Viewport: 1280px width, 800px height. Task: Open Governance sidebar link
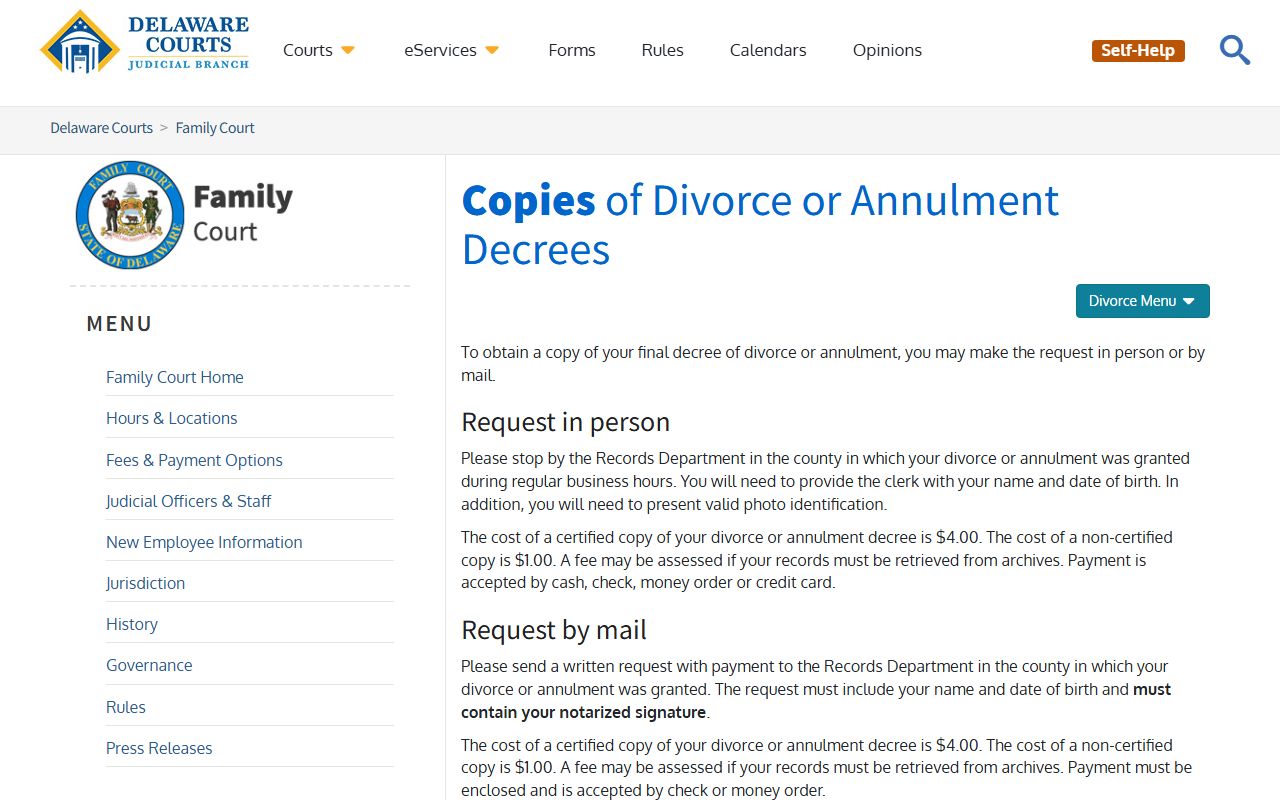click(149, 665)
